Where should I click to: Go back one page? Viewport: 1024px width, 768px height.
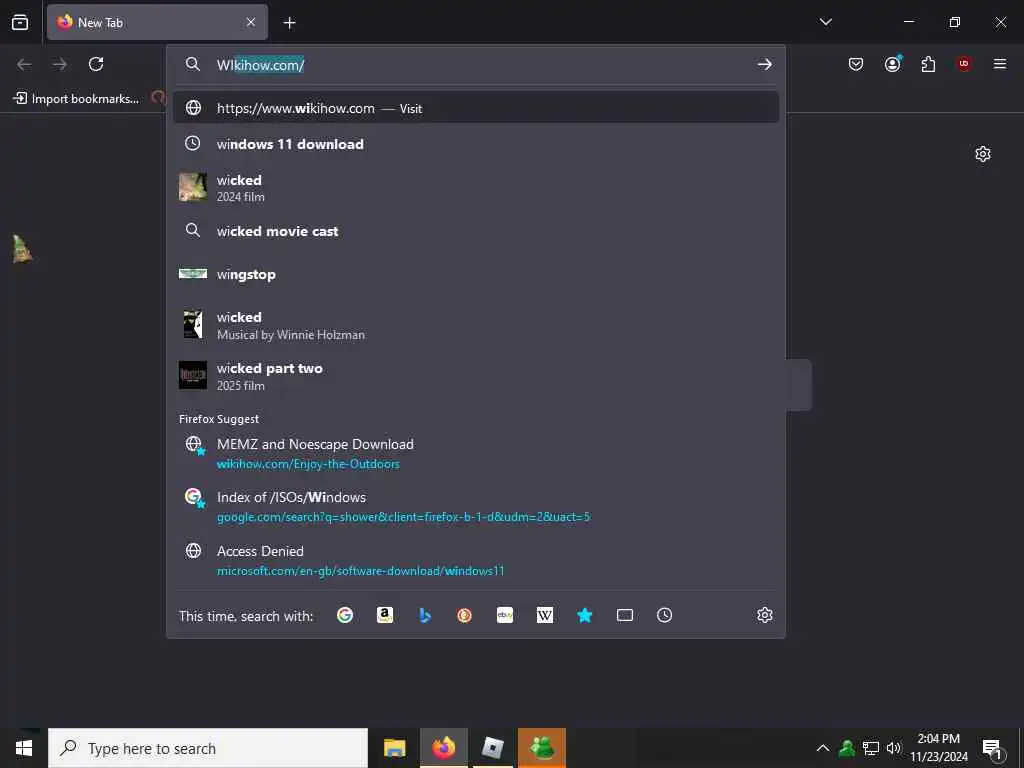click(x=24, y=64)
